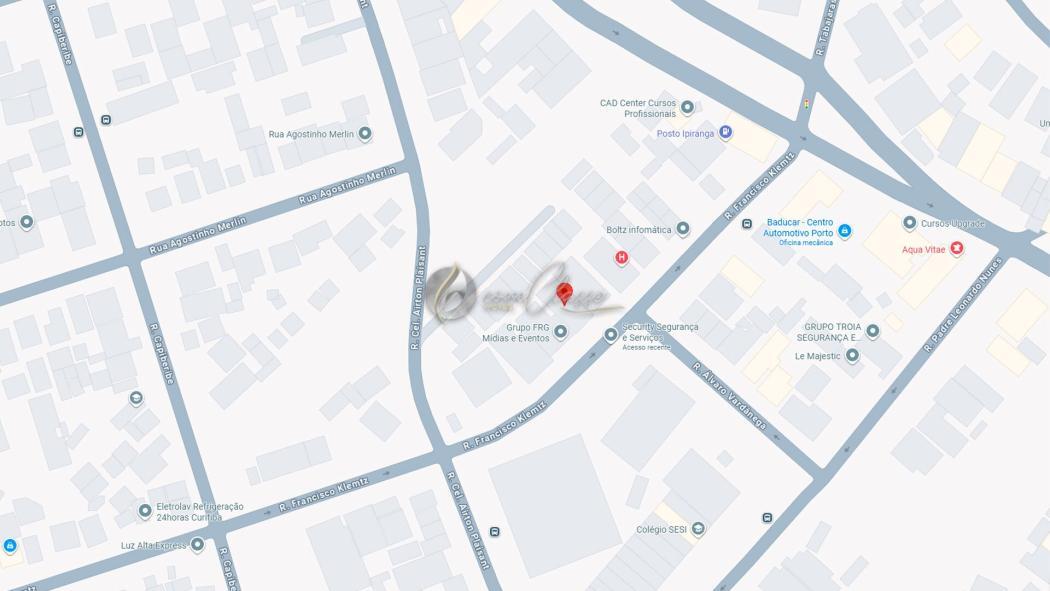Image resolution: width=1050 pixels, height=591 pixels.
Task: Click the bus stop icon beside Baducar
Action: pos(747,224)
